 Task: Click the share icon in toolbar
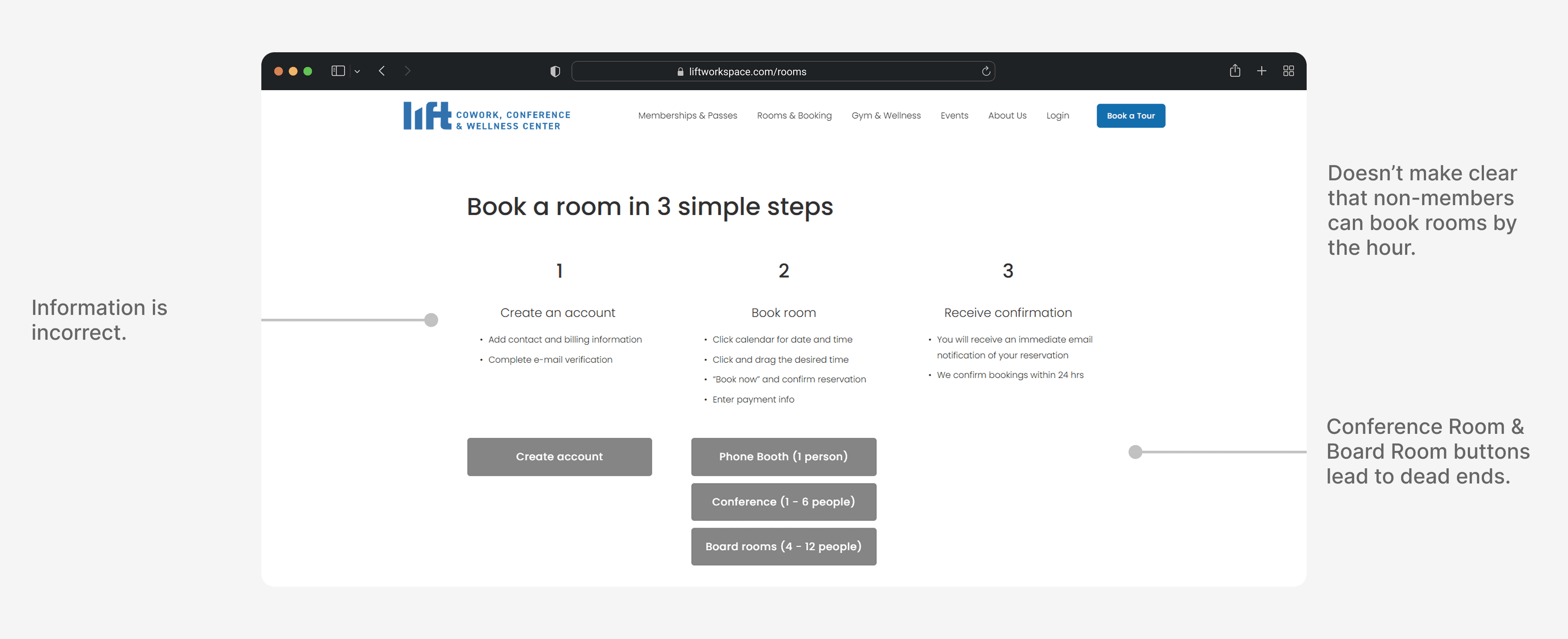pyautogui.click(x=1234, y=71)
